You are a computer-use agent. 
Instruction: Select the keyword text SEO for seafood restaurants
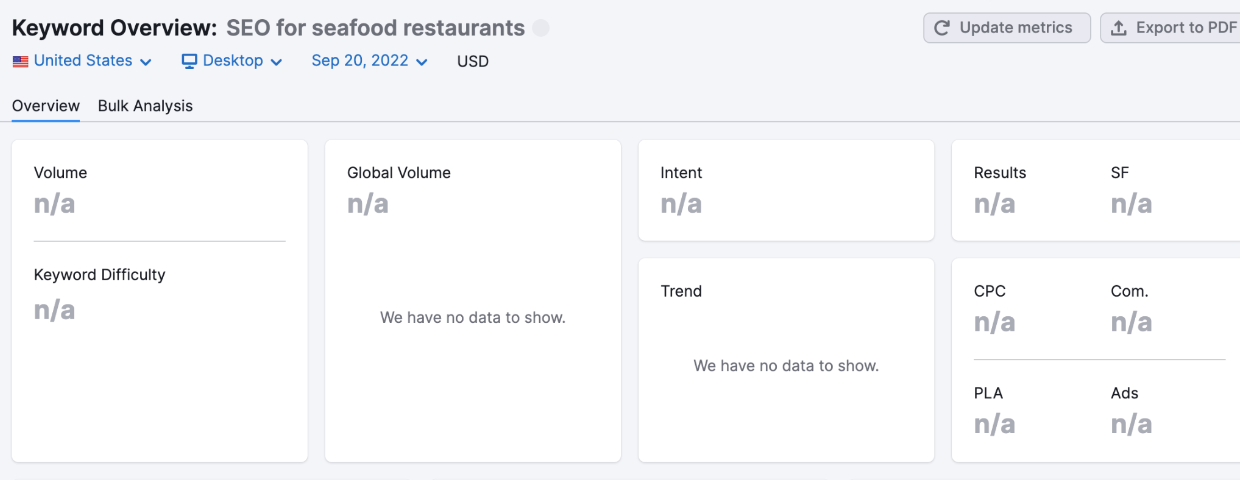tap(375, 28)
